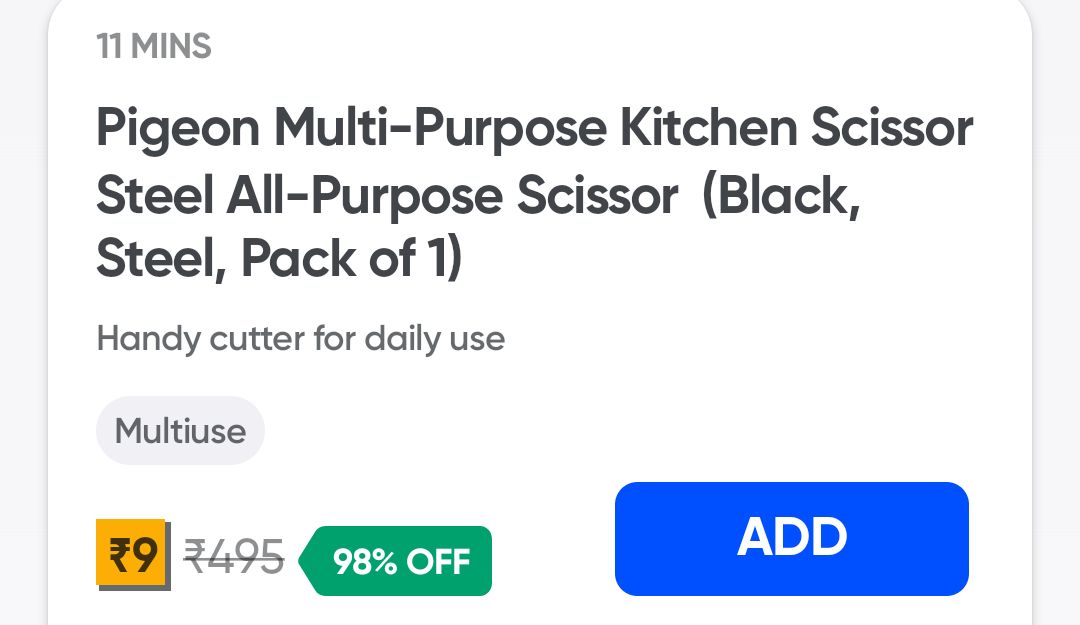The image size is (1080, 625).
Task: Click the struck-through ₹495 price
Action: point(234,557)
